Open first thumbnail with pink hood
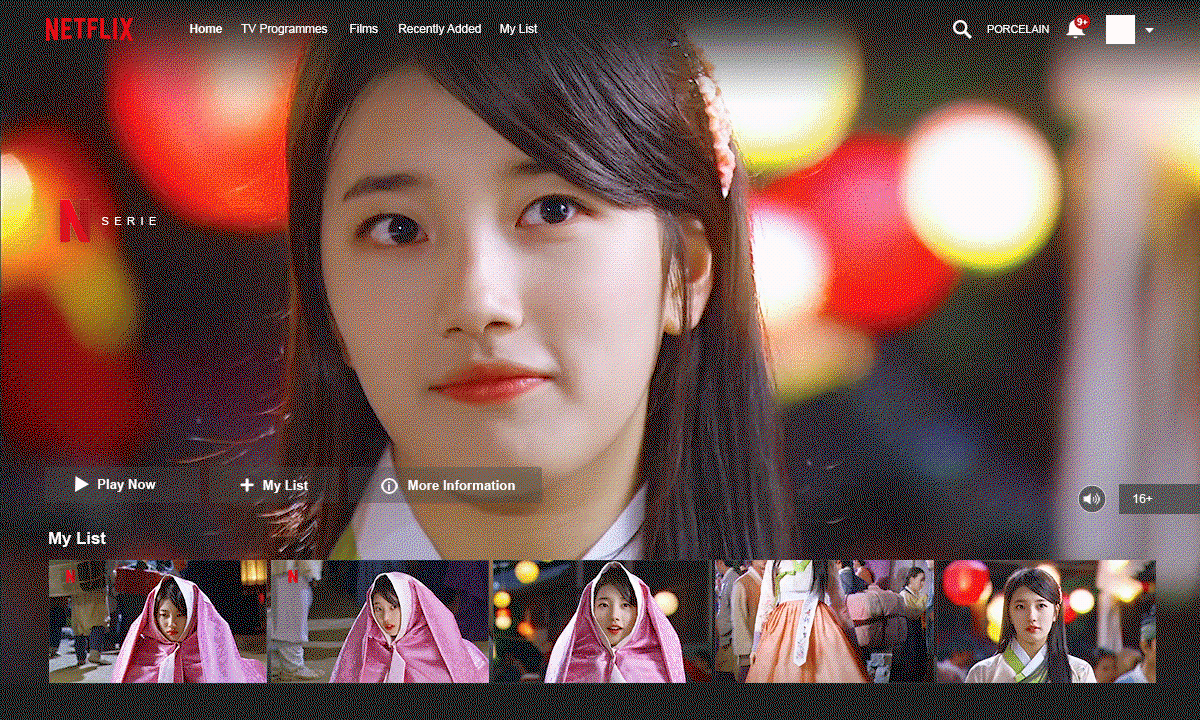 coord(158,621)
